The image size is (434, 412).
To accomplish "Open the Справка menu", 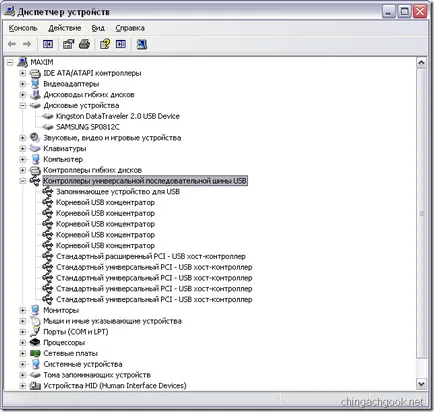I will tap(130, 28).
